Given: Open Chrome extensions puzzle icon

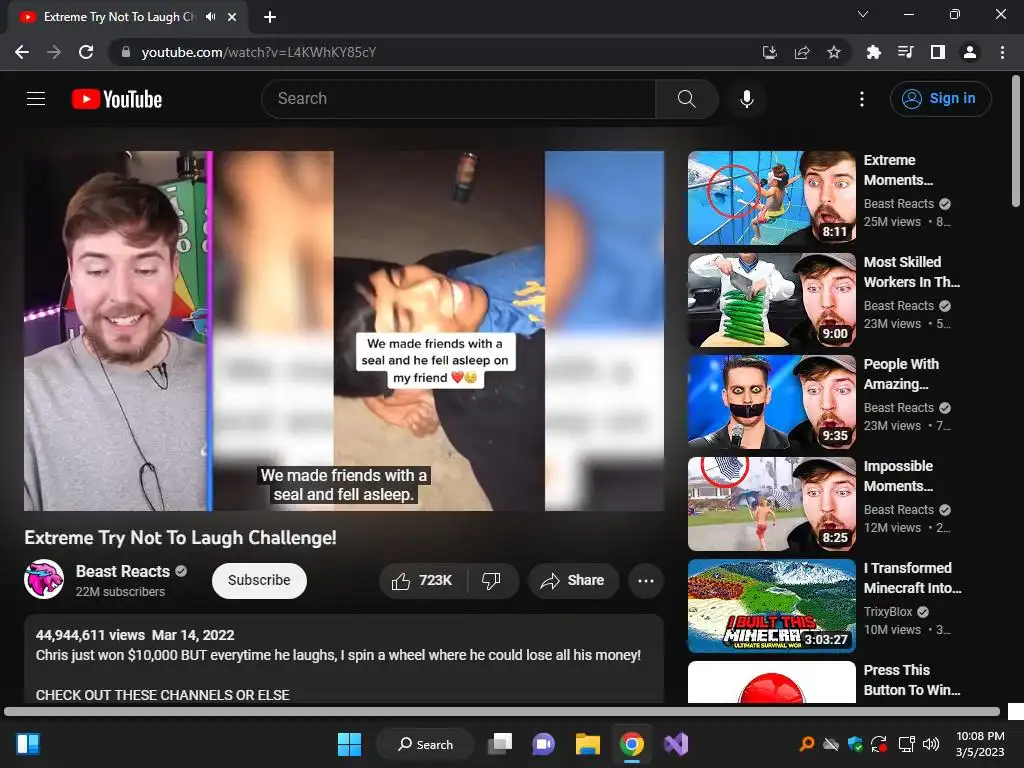Looking at the screenshot, I should coord(873,52).
